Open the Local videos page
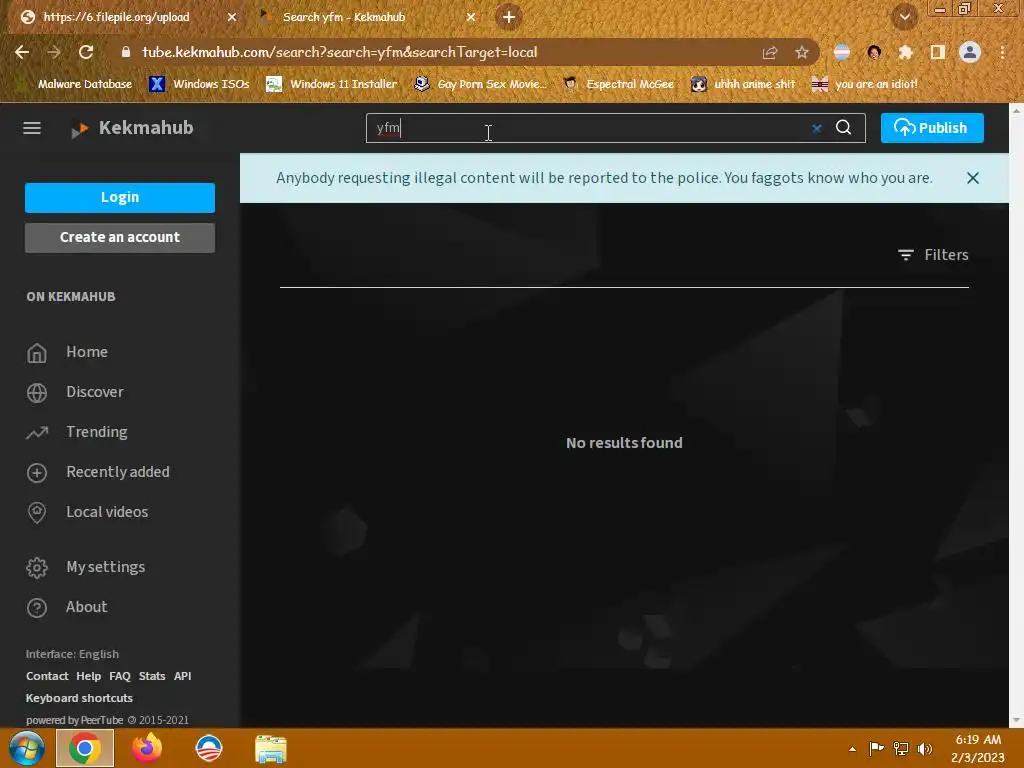1024x768 pixels. click(106, 512)
